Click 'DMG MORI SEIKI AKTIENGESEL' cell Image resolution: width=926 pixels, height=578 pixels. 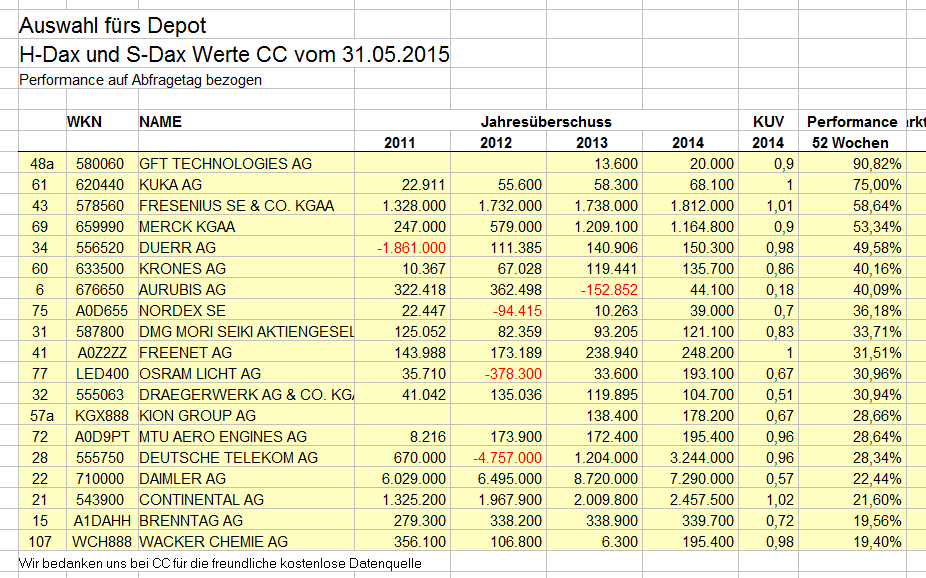tap(246, 332)
